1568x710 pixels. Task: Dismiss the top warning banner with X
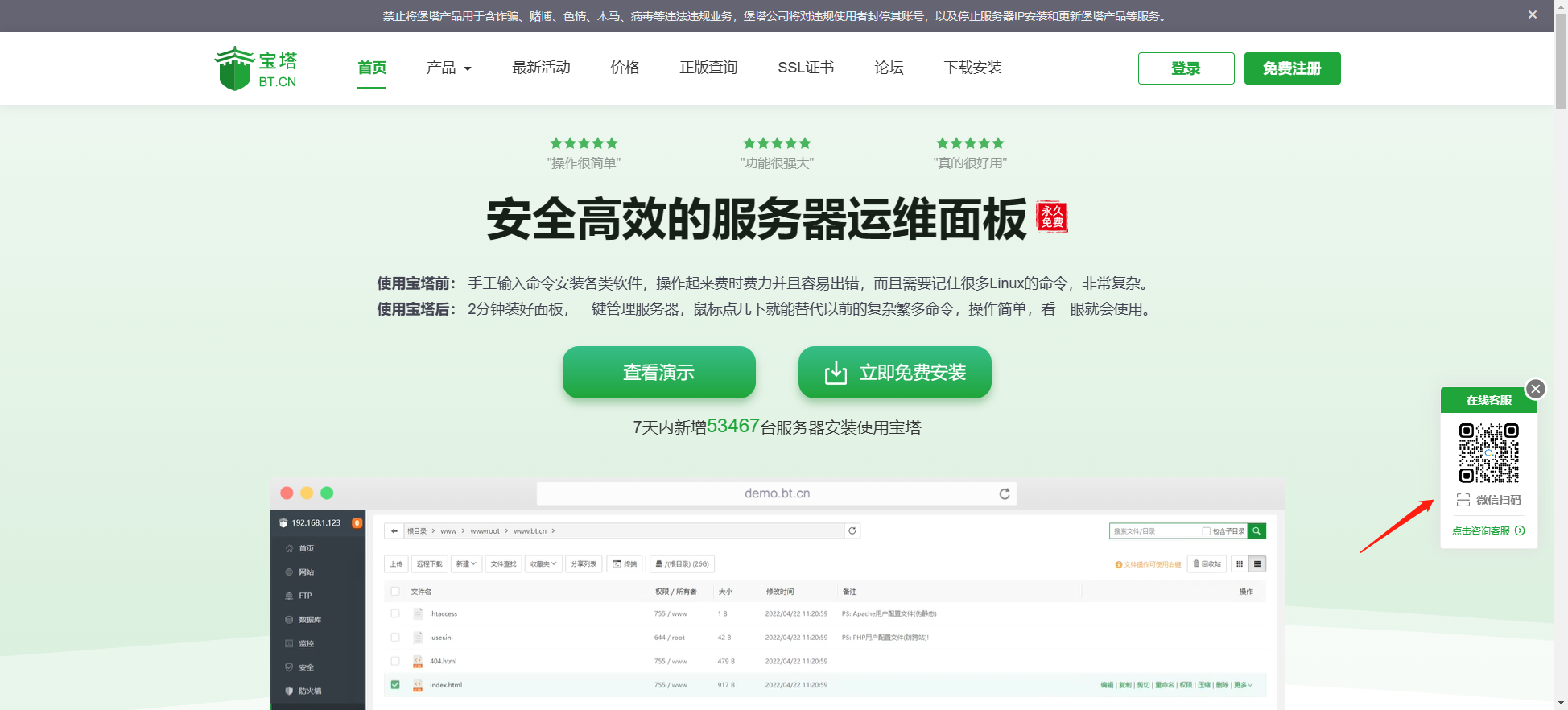point(1533,14)
